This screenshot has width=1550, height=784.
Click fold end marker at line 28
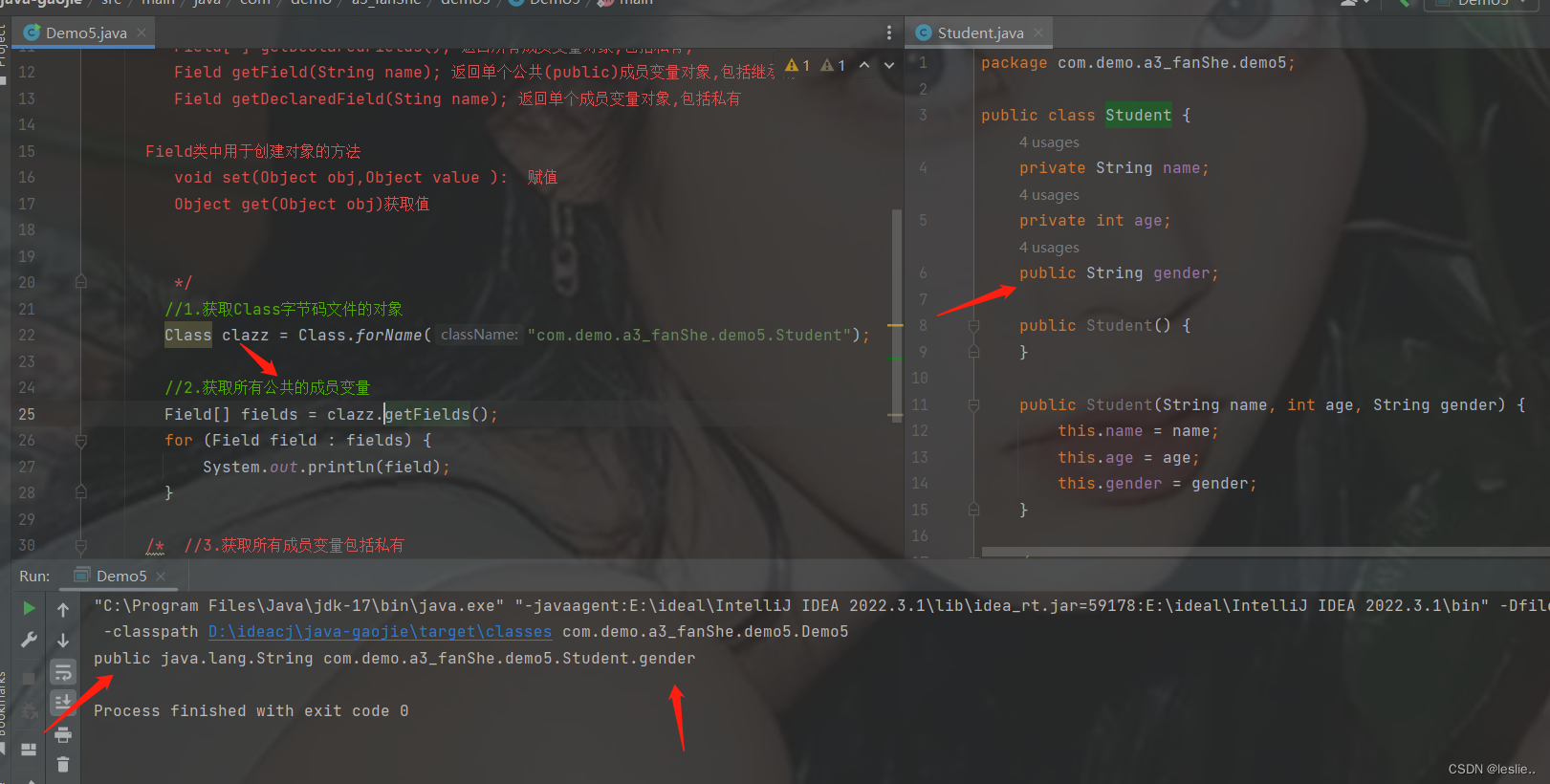(81, 492)
